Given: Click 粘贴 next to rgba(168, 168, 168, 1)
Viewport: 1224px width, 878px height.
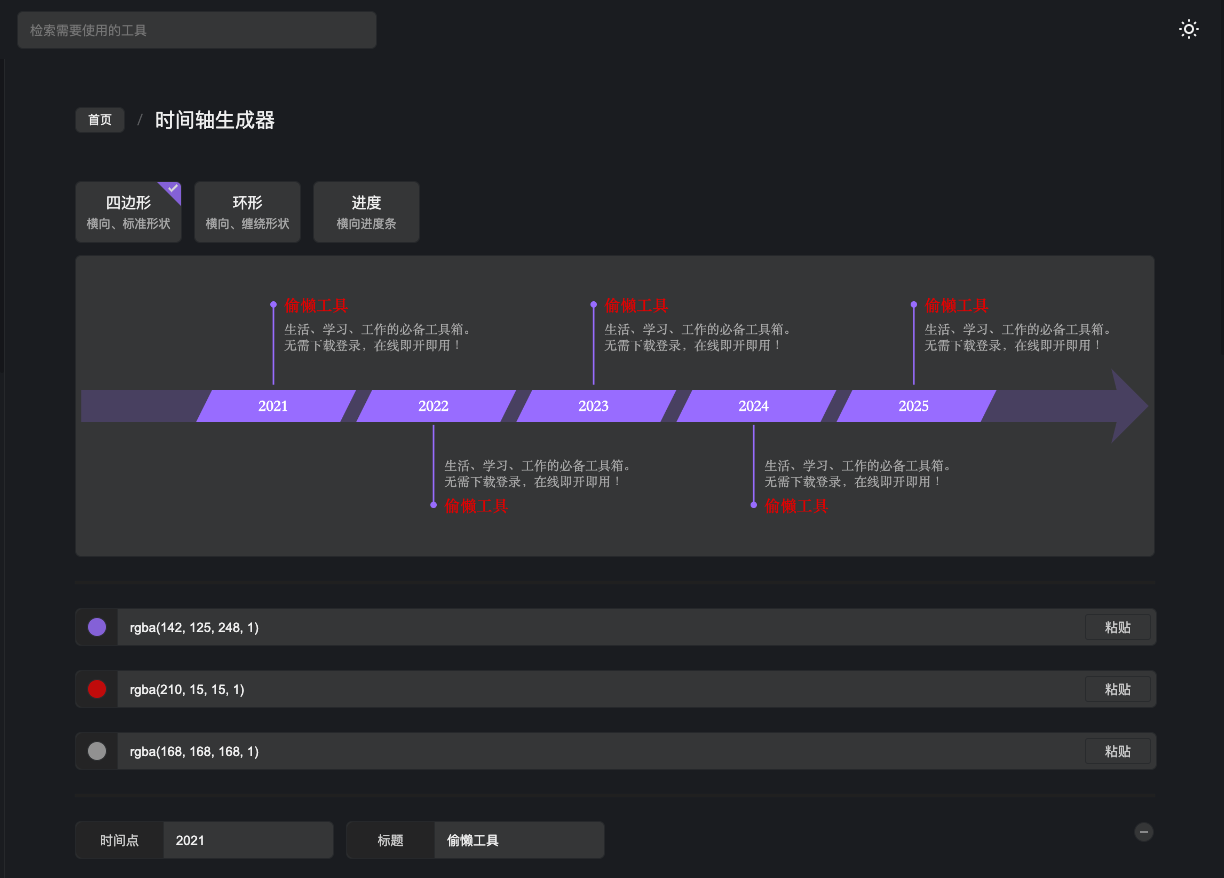Looking at the screenshot, I should (1117, 751).
